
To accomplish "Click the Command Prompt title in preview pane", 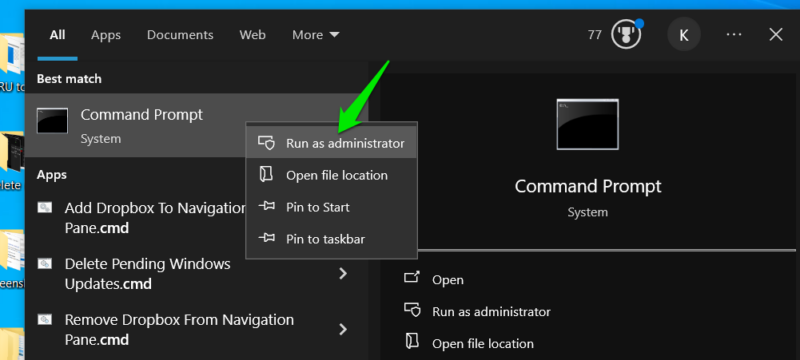I will tap(588, 186).
